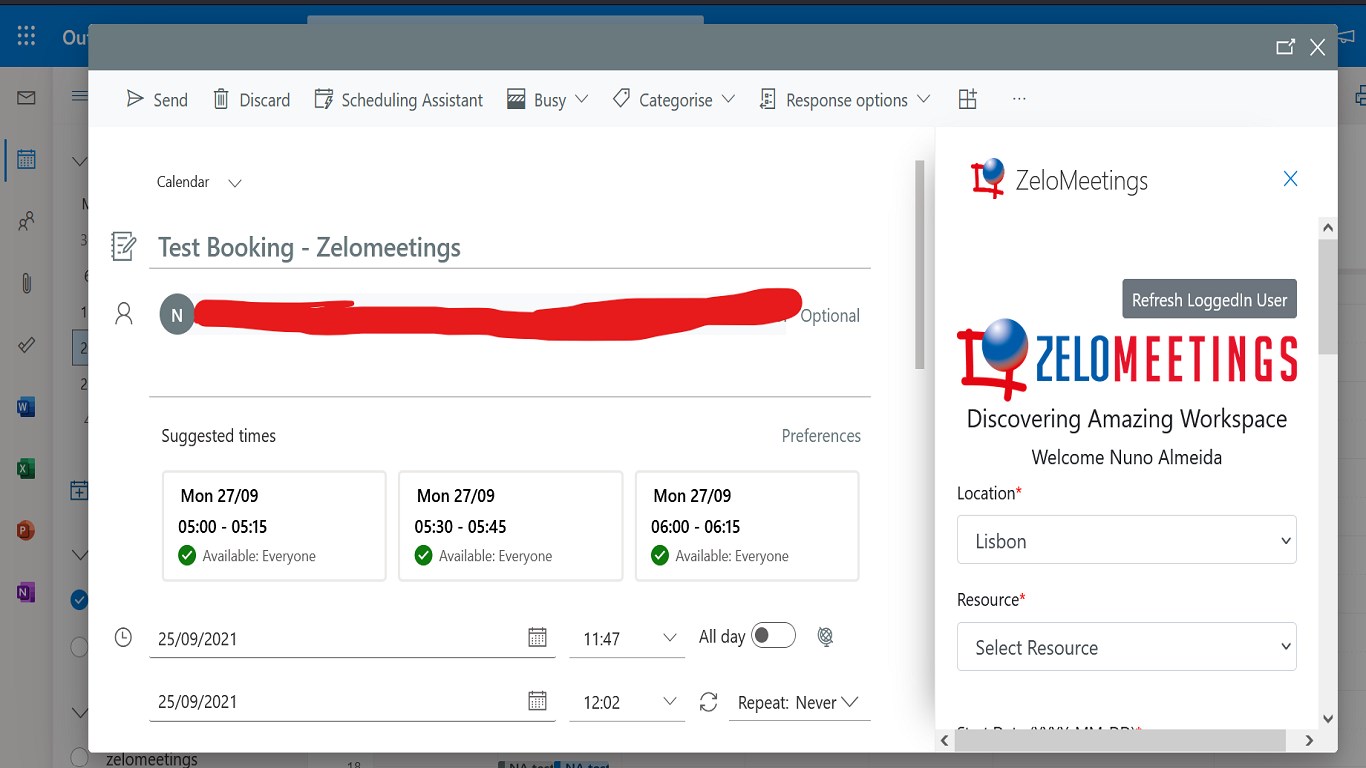Click the repeat arrows icon
The width and height of the screenshot is (1366, 768).
pyautogui.click(x=709, y=702)
